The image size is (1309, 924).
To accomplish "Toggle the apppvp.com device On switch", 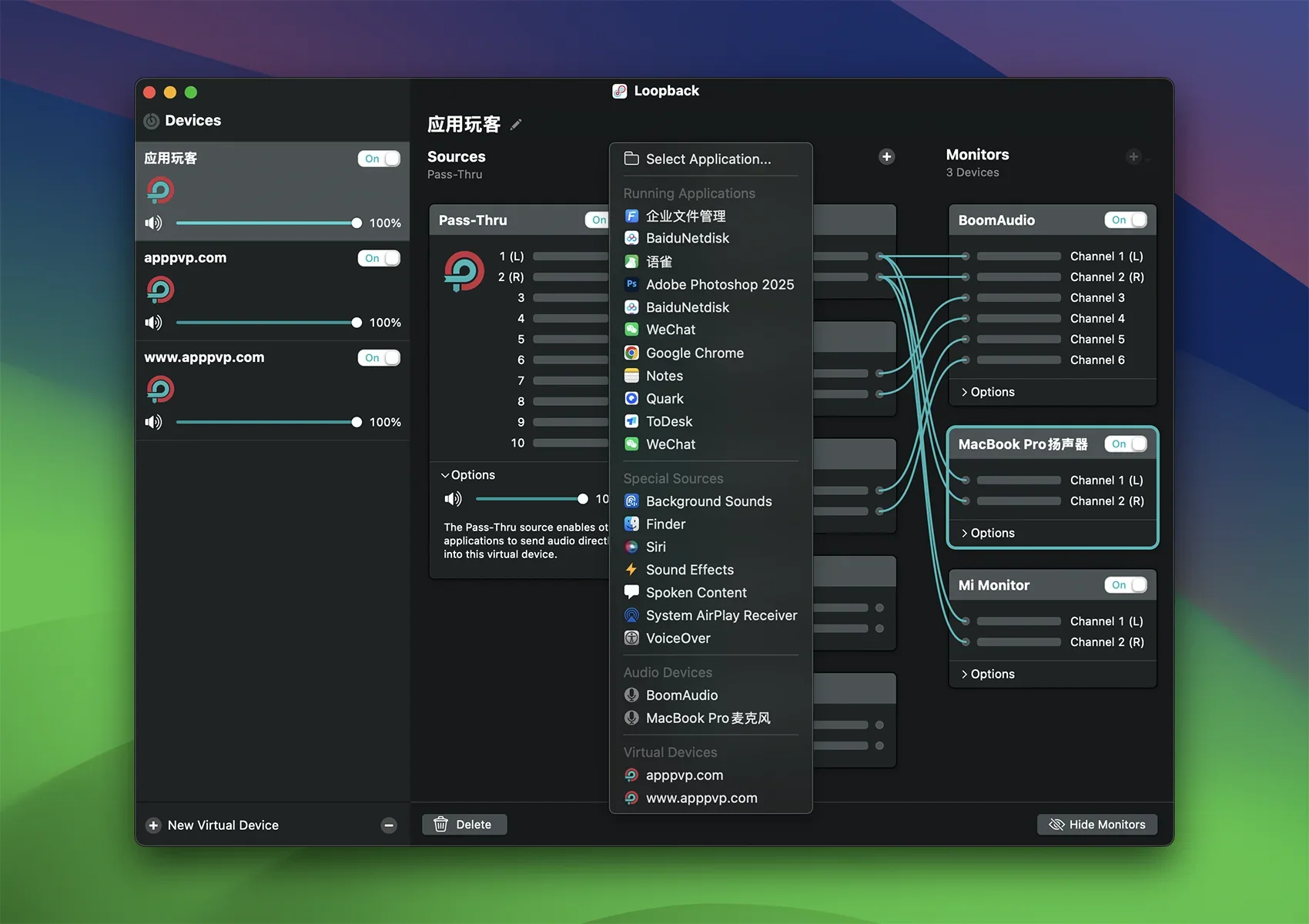I will 379,258.
